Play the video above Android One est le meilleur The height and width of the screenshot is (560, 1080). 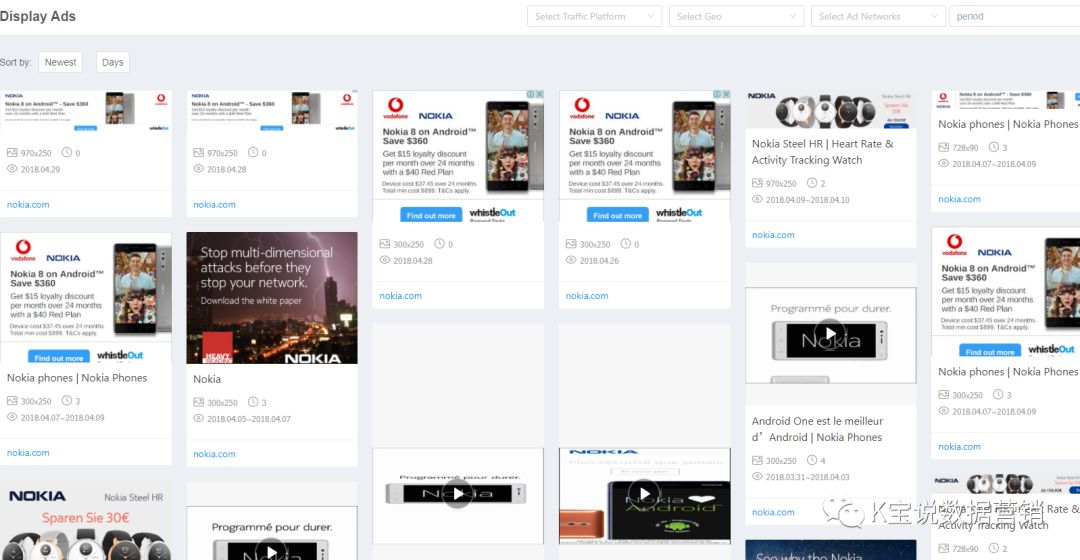[831, 333]
